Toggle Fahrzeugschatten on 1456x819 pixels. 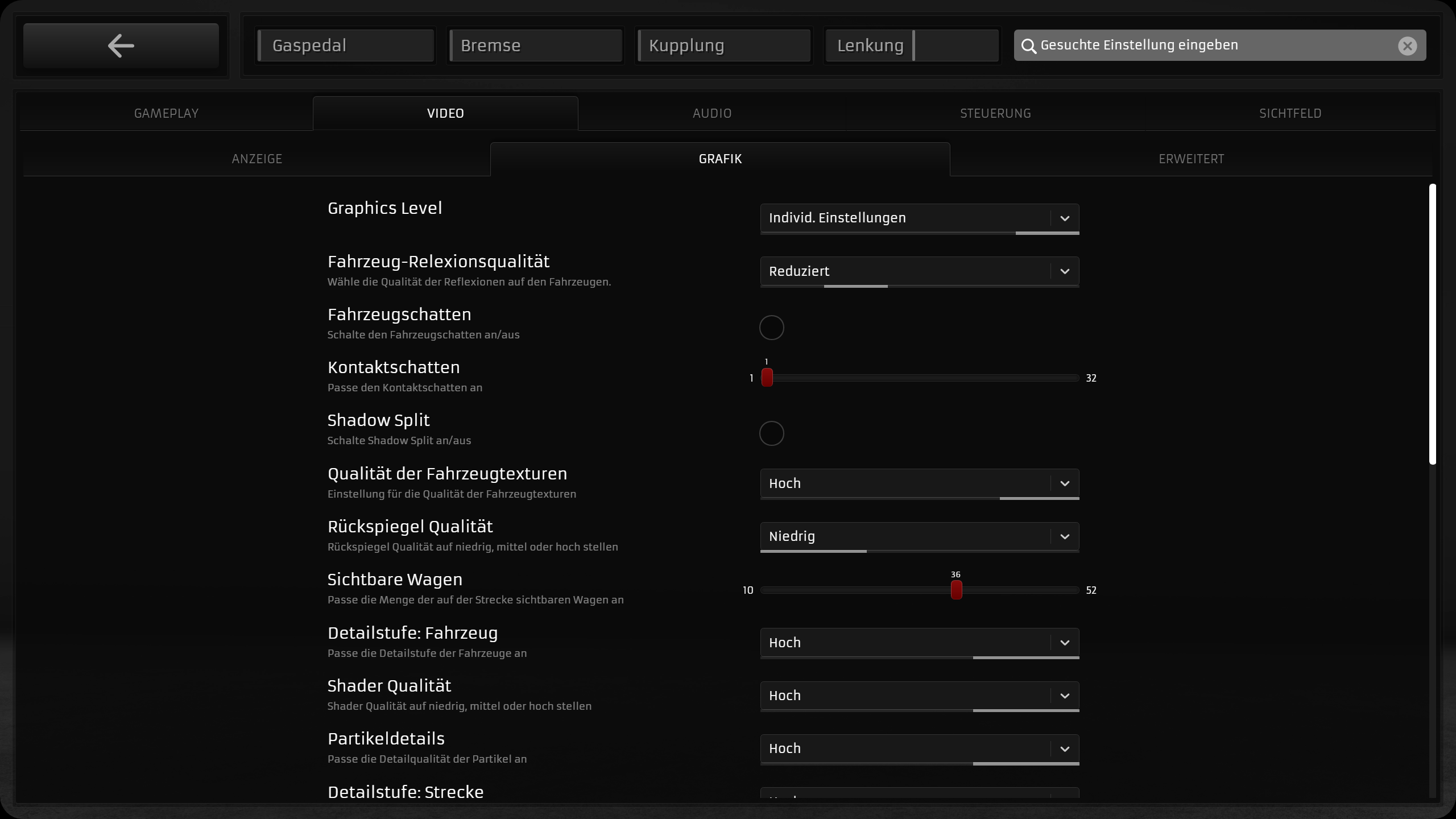771,328
